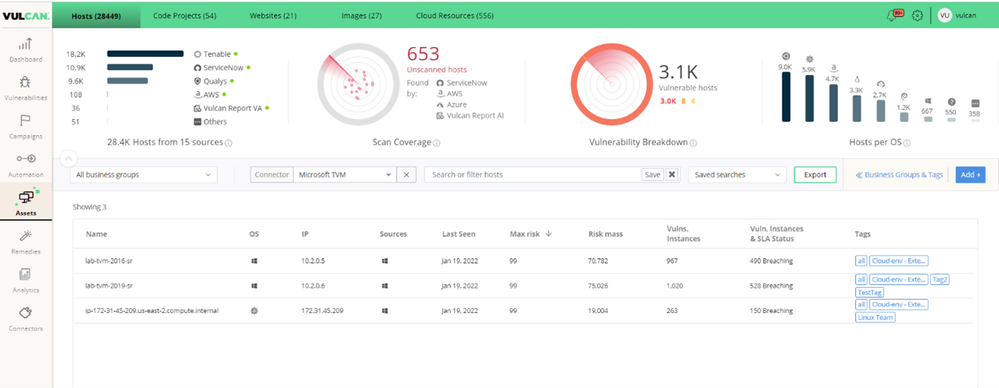
Task: Expand the All business groups dropdown
Action: tap(143, 175)
